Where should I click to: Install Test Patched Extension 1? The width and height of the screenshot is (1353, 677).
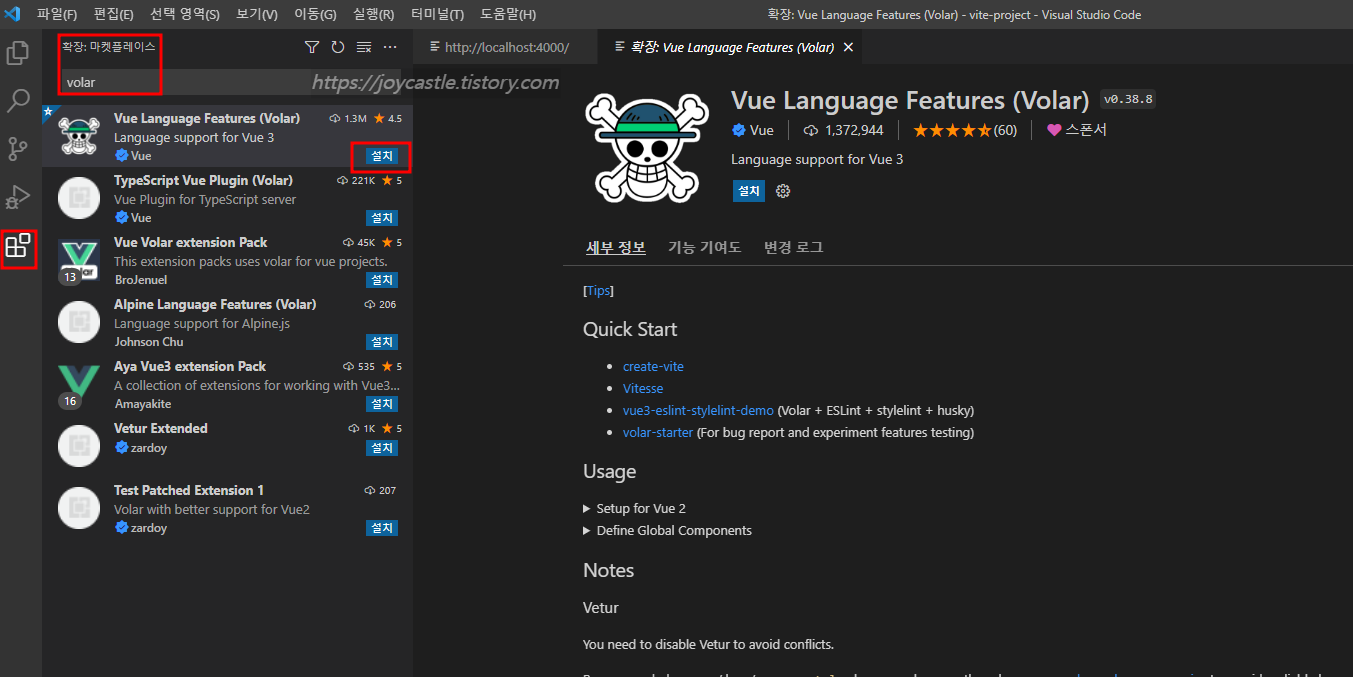382,528
